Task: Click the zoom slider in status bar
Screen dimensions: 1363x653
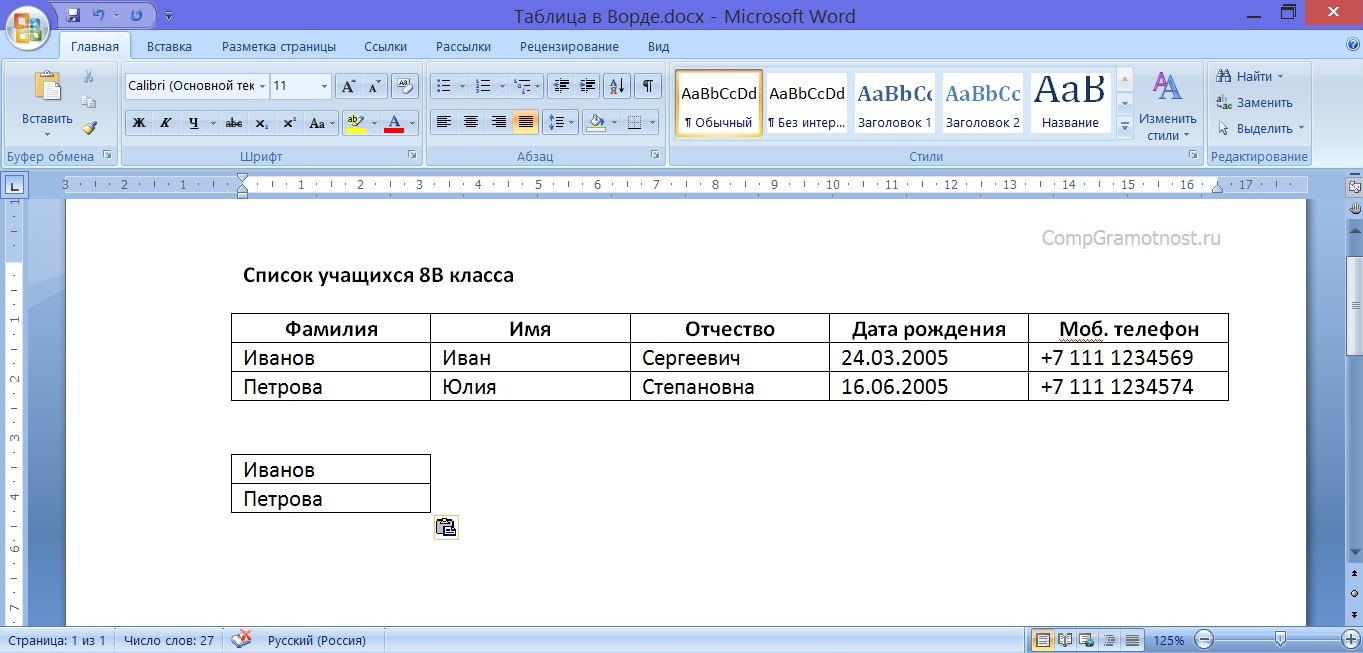Action: [1280, 640]
